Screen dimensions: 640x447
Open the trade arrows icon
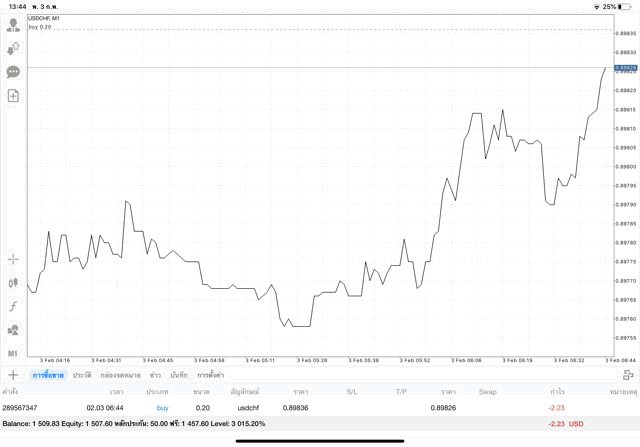click(x=13, y=49)
